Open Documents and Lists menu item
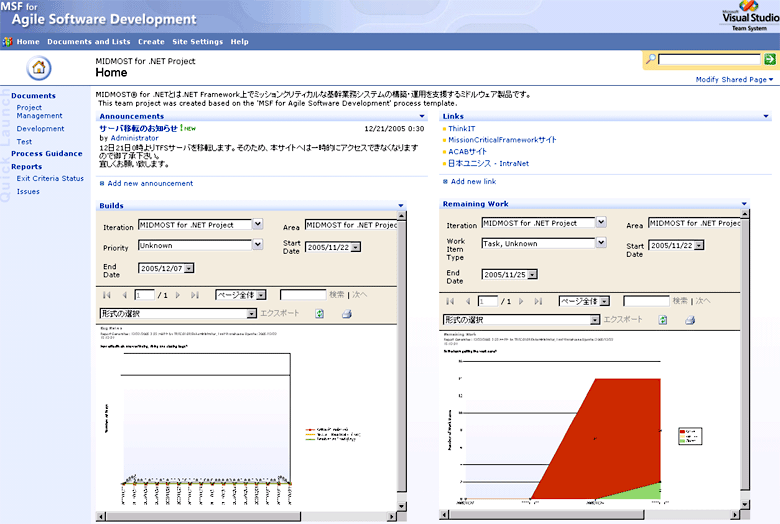780x524 pixels. 89,42
